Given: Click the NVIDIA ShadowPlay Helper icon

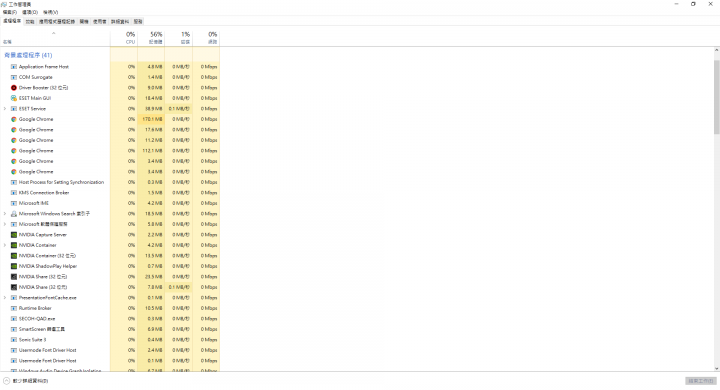Looking at the screenshot, I should (14, 266).
